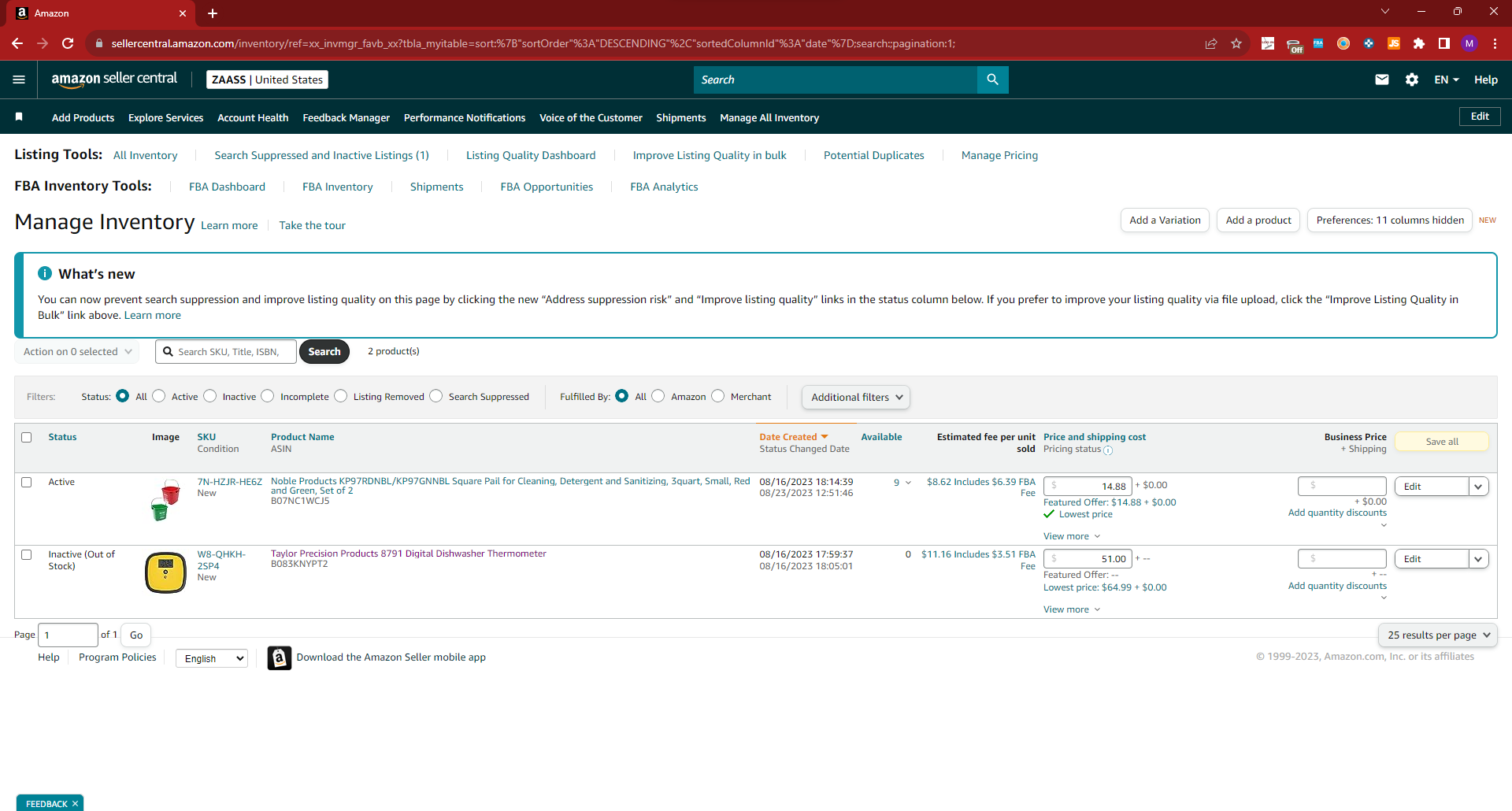Click the browser back arrow
The image size is (1512, 811).
coord(17,43)
